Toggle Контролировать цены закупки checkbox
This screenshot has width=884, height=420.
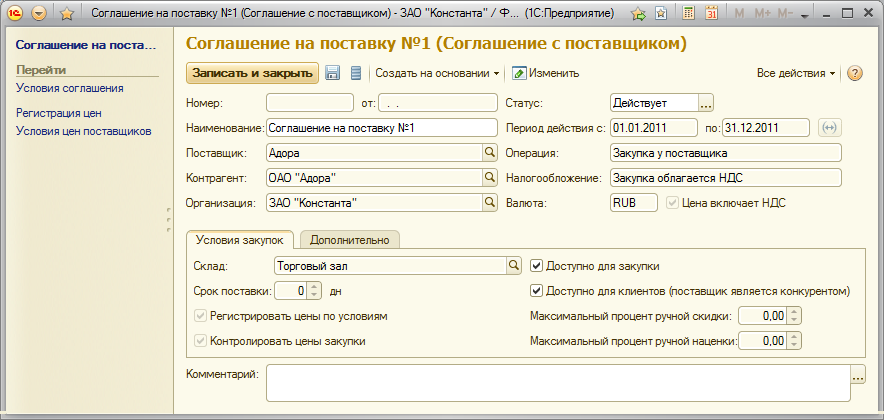pos(200,341)
